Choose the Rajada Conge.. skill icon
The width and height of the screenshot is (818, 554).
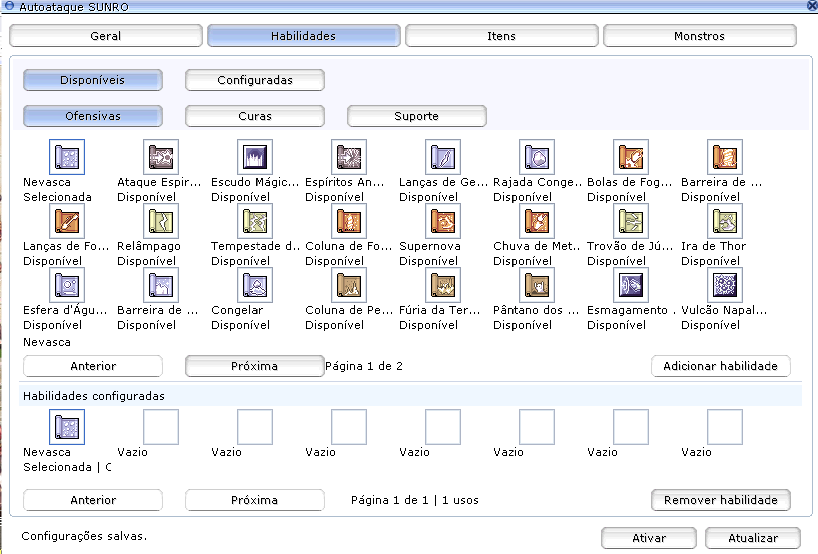(537, 157)
